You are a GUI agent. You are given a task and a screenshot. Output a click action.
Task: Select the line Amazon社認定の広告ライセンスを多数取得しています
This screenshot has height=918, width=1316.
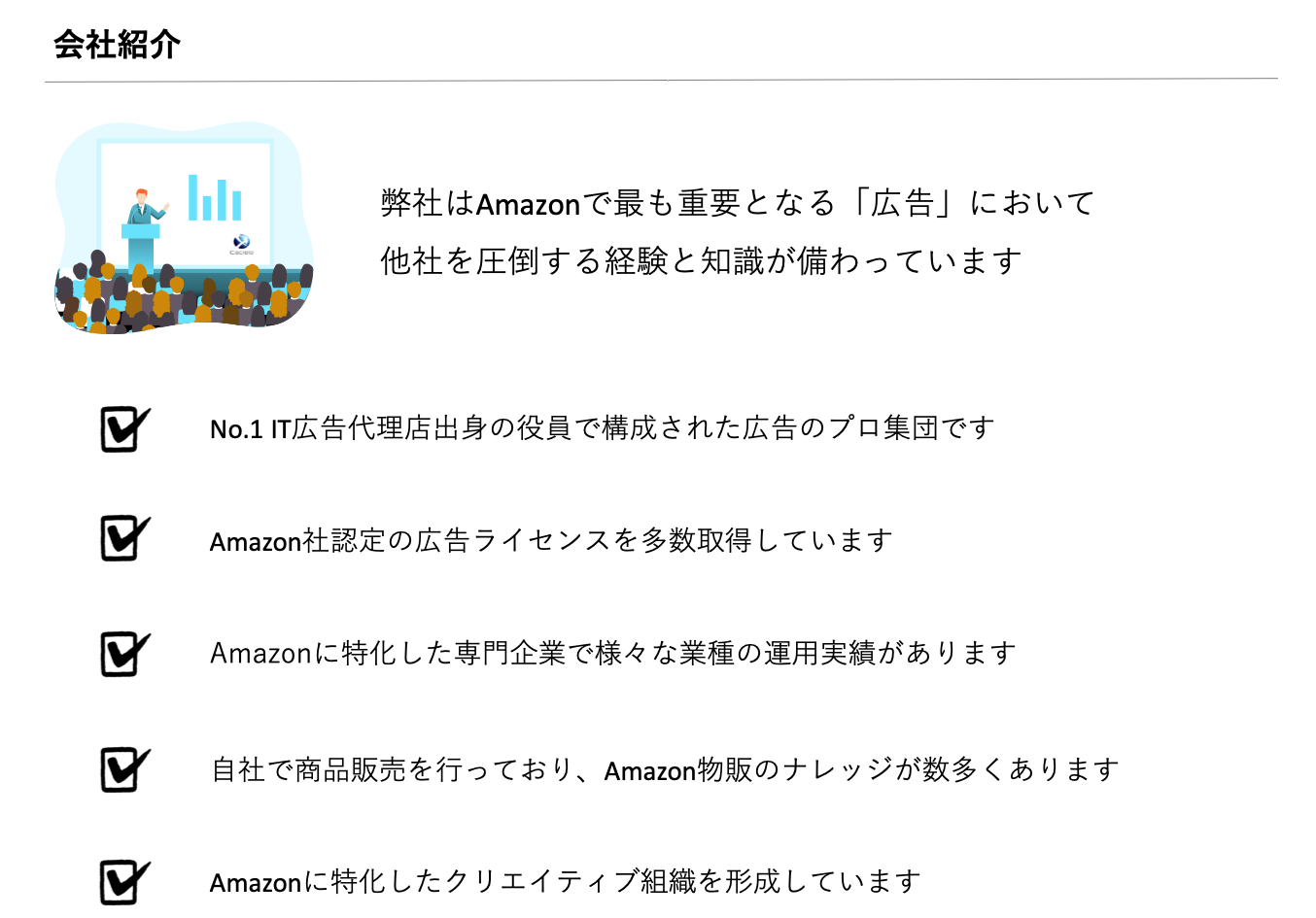pos(551,540)
